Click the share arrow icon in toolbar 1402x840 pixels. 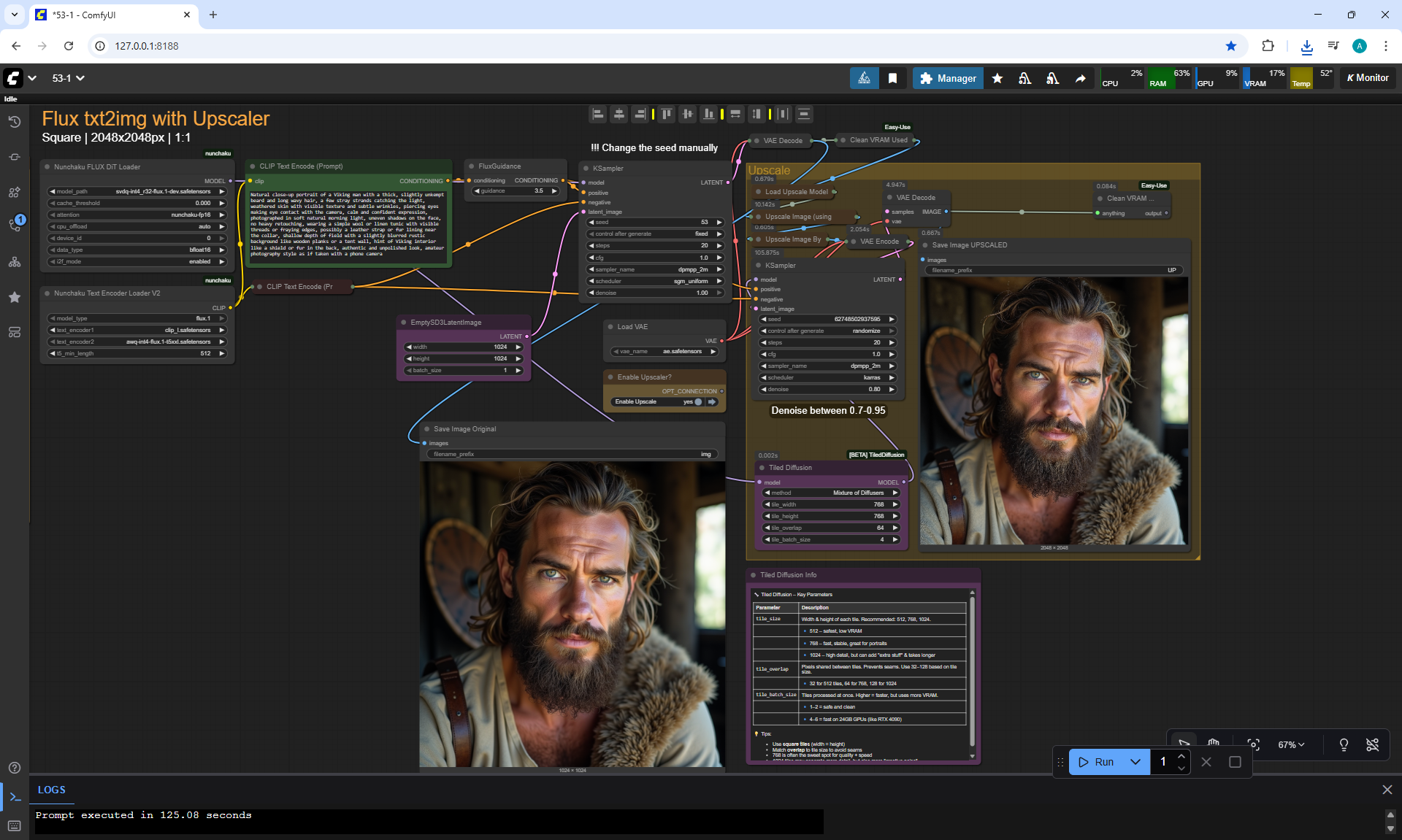click(x=1080, y=78)
